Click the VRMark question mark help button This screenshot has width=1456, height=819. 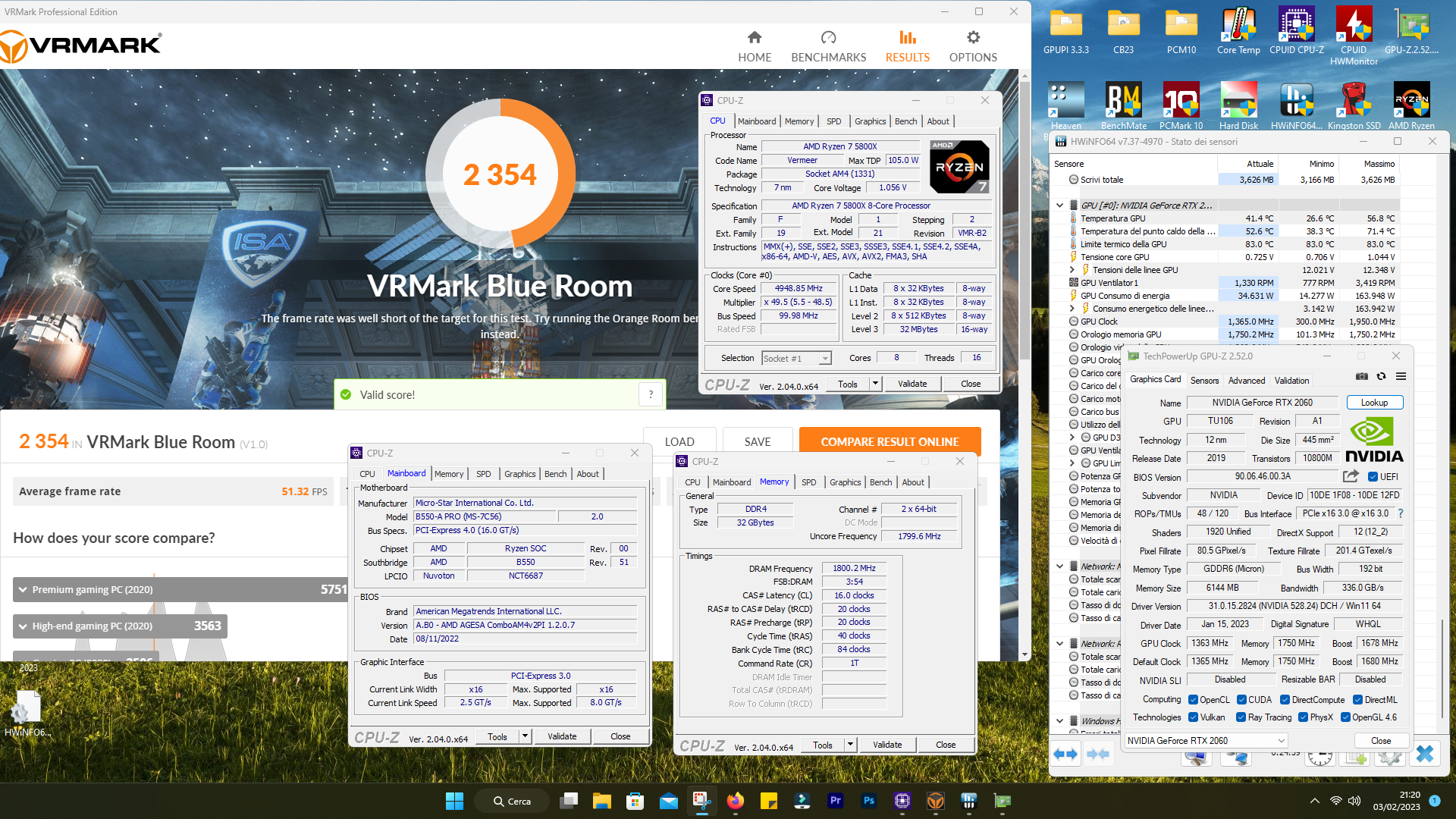tap(650, 394)
